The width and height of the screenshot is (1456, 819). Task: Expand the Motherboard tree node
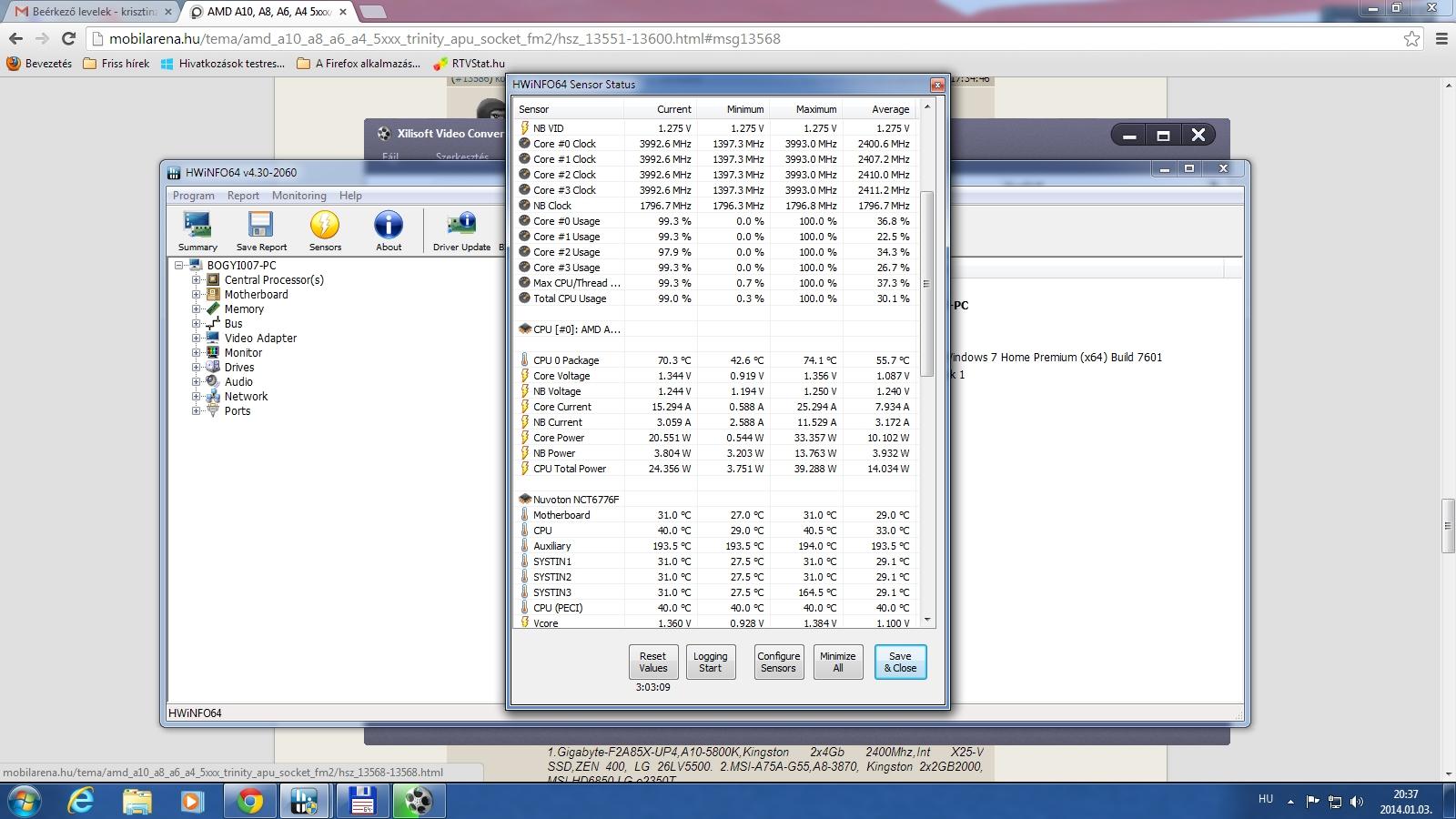click(x=196, y=295)
